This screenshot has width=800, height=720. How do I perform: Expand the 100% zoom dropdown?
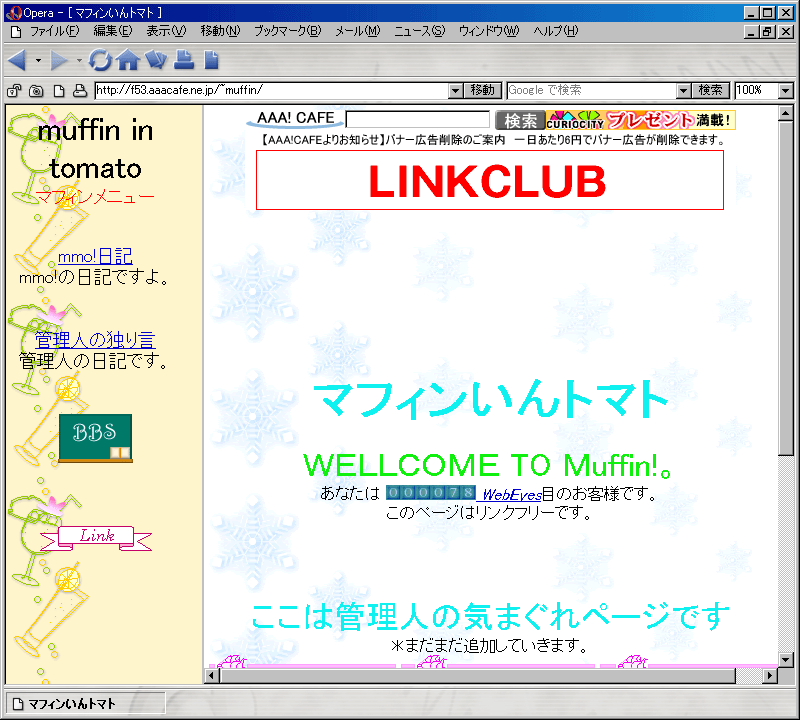click(x=786, y=91)
